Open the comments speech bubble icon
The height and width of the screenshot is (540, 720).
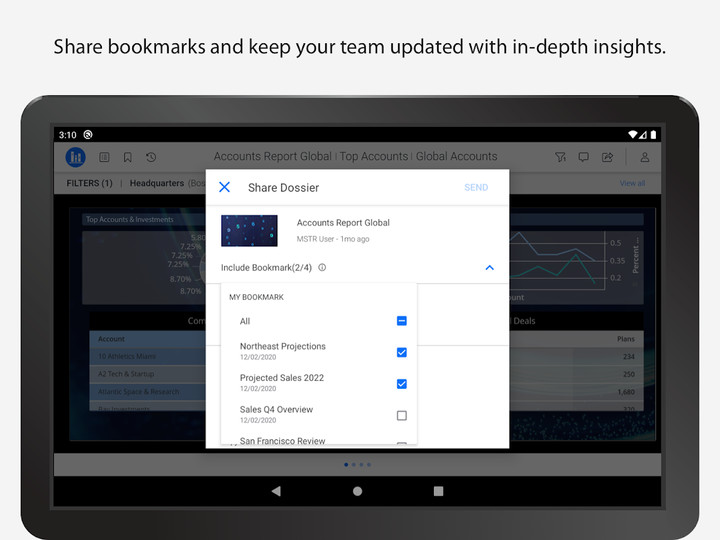(x=584, y=158)
